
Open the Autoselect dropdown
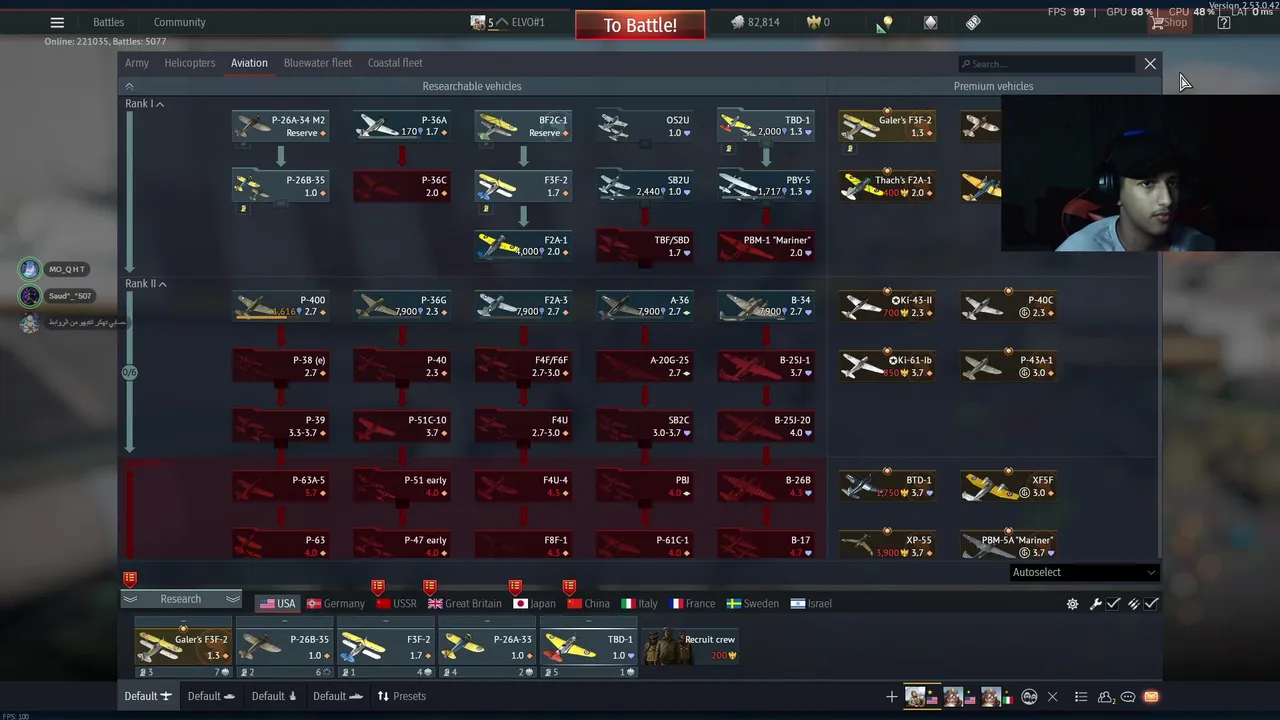click(x=1084, y=572)
